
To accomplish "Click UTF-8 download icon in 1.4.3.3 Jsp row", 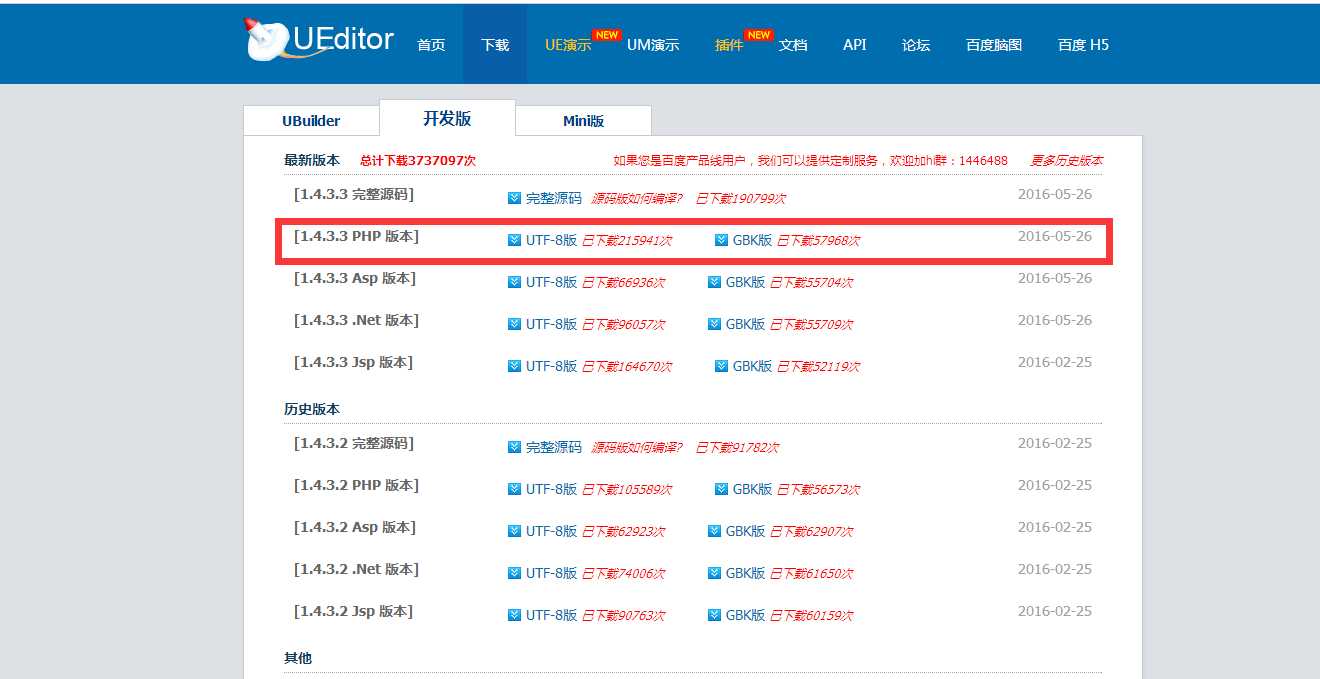I will pyautogui.click(x=514, y=366).
